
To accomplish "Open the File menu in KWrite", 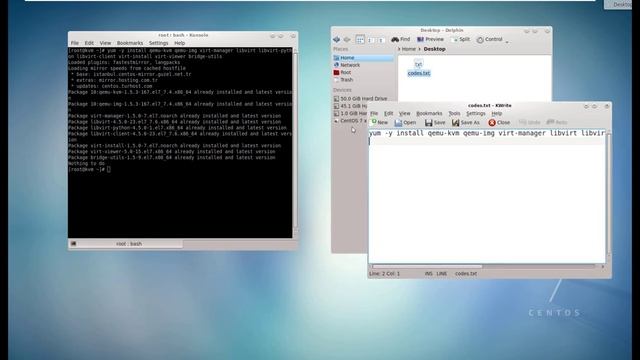I will [374, 113].
